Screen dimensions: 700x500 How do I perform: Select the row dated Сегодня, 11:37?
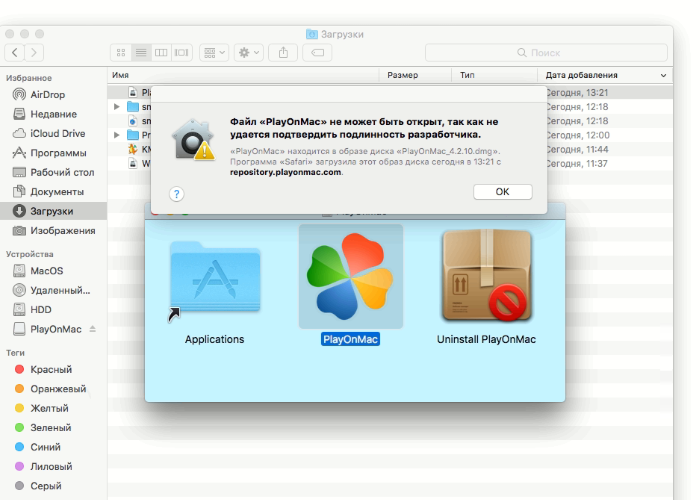(x=390, y=163)
